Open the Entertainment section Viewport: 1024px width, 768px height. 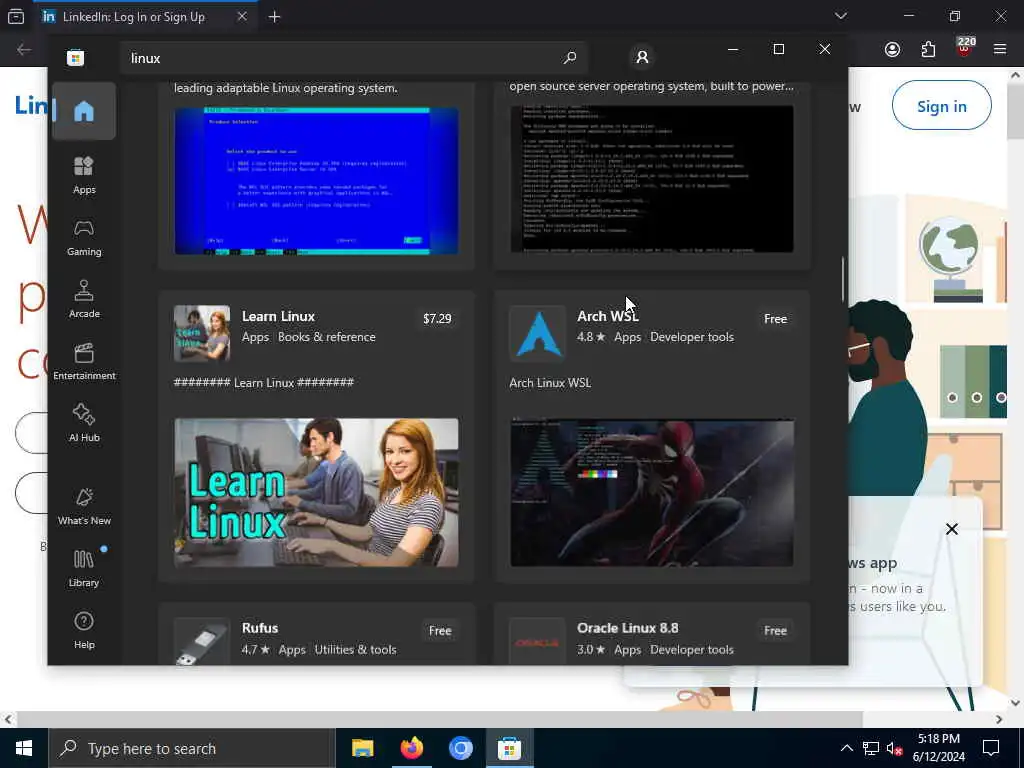coord(84,361)
